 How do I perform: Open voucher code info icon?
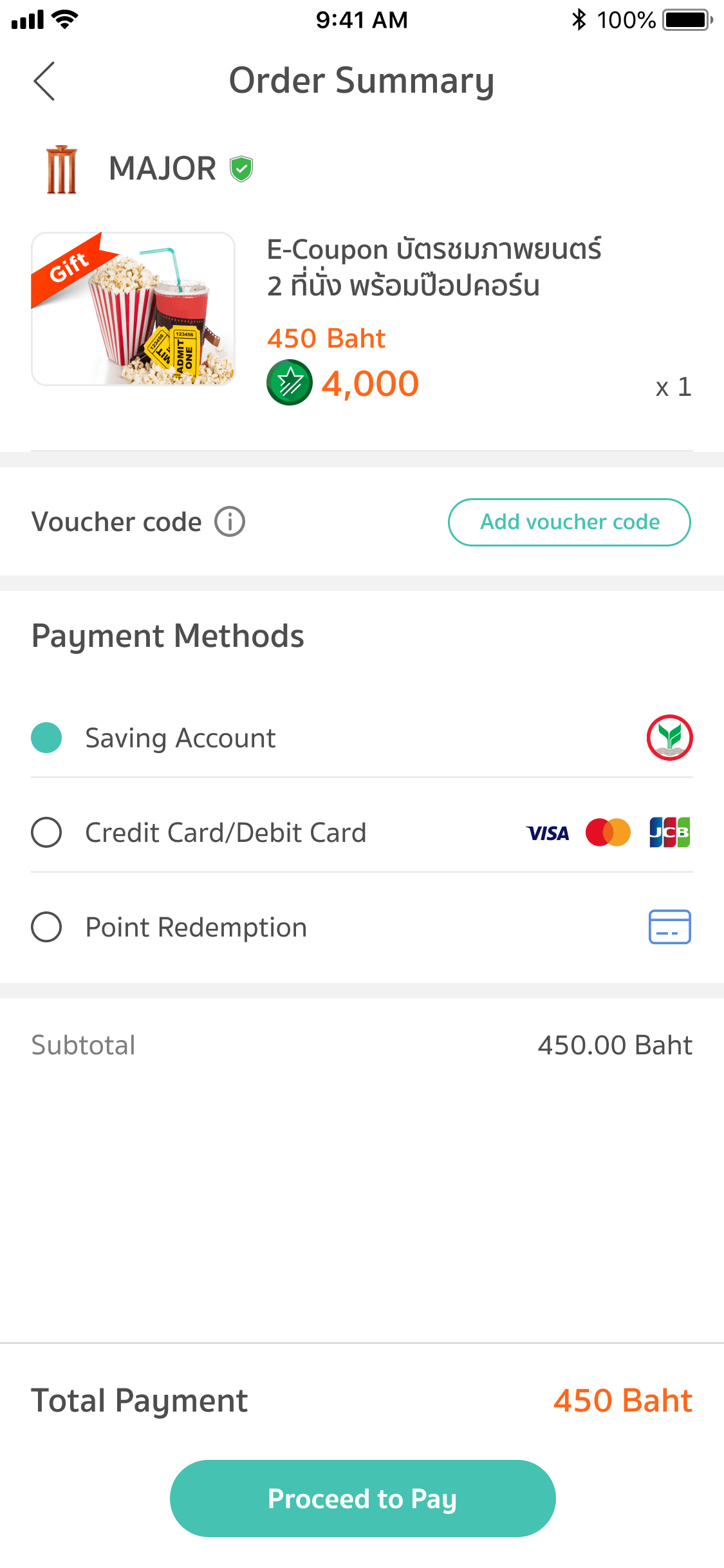[x=230, y=521]
